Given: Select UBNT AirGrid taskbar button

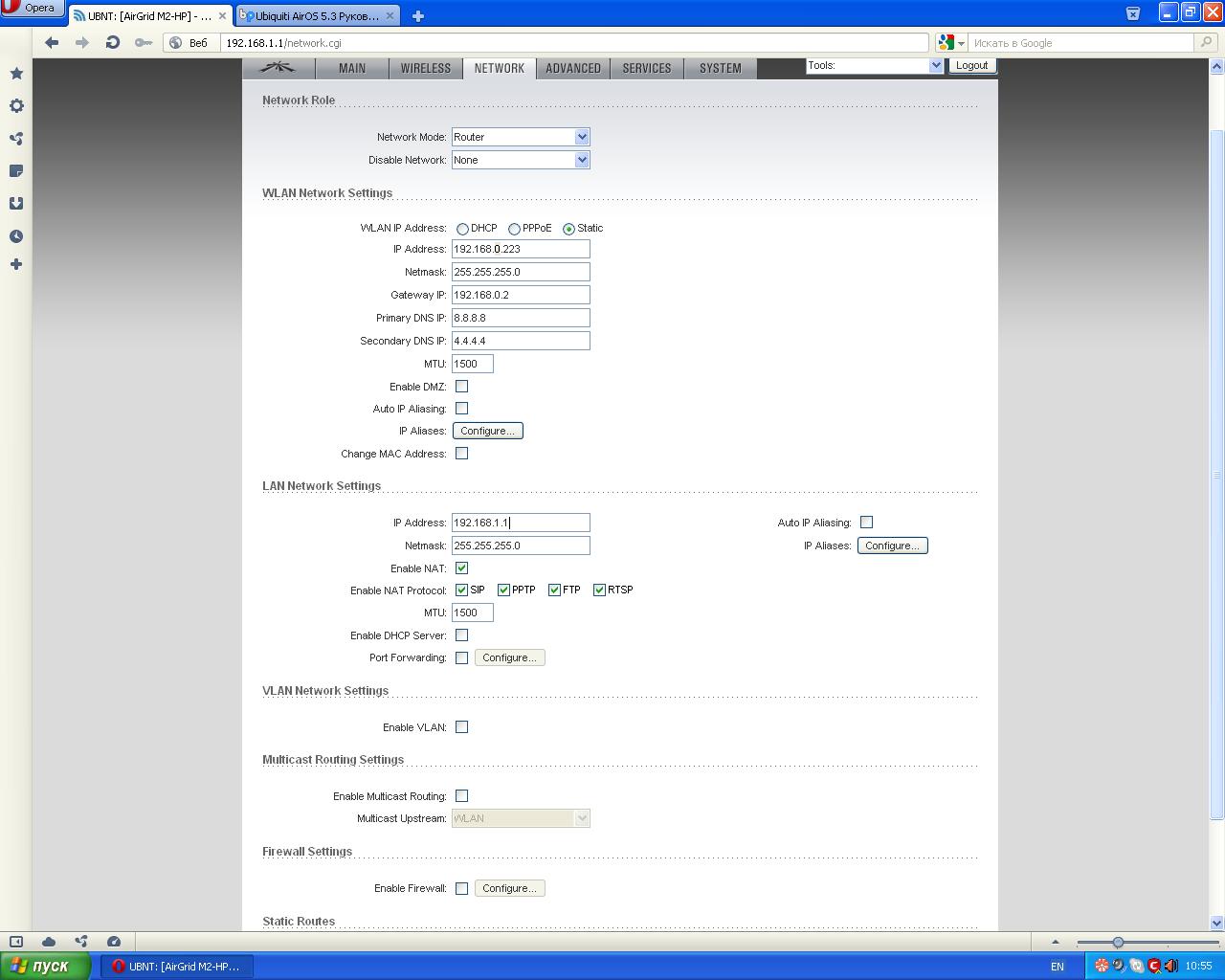Looking at the screenshot, I should coord(178,966).
